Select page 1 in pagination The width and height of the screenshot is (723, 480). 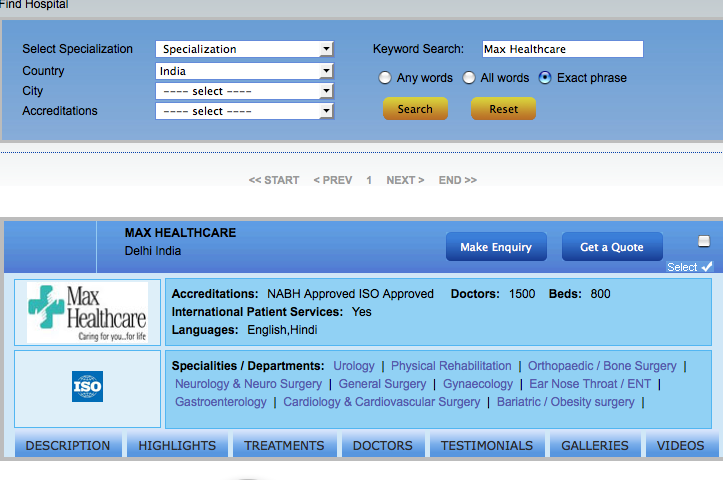click(369, 180)
